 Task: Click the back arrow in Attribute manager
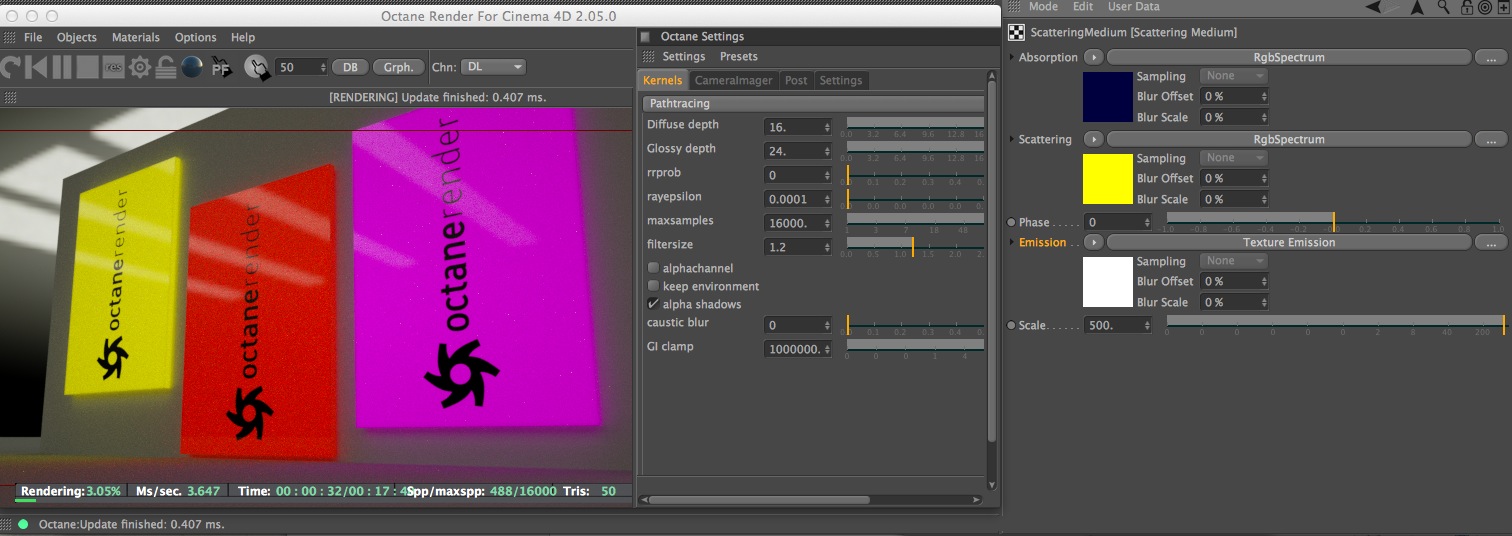[x=1375, y=7]
